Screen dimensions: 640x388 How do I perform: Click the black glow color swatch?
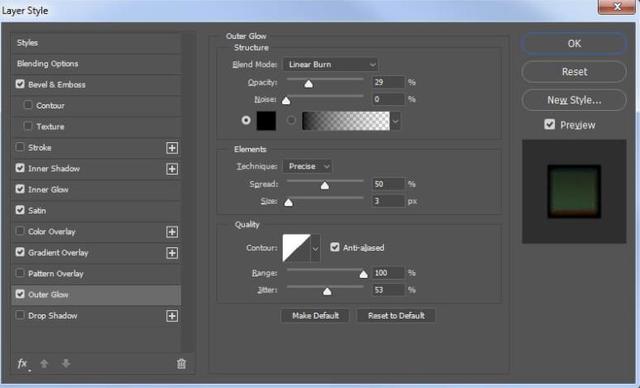point(266,121)
